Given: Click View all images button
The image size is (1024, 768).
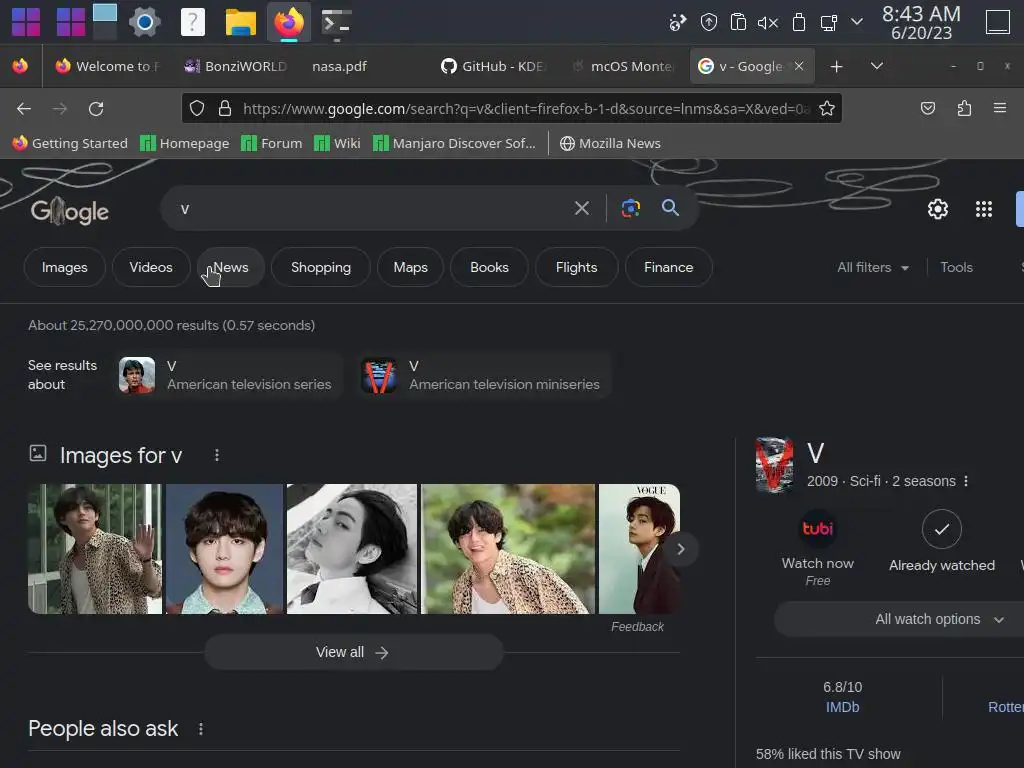Looking at the screenshot, I should tap(353, 652).
